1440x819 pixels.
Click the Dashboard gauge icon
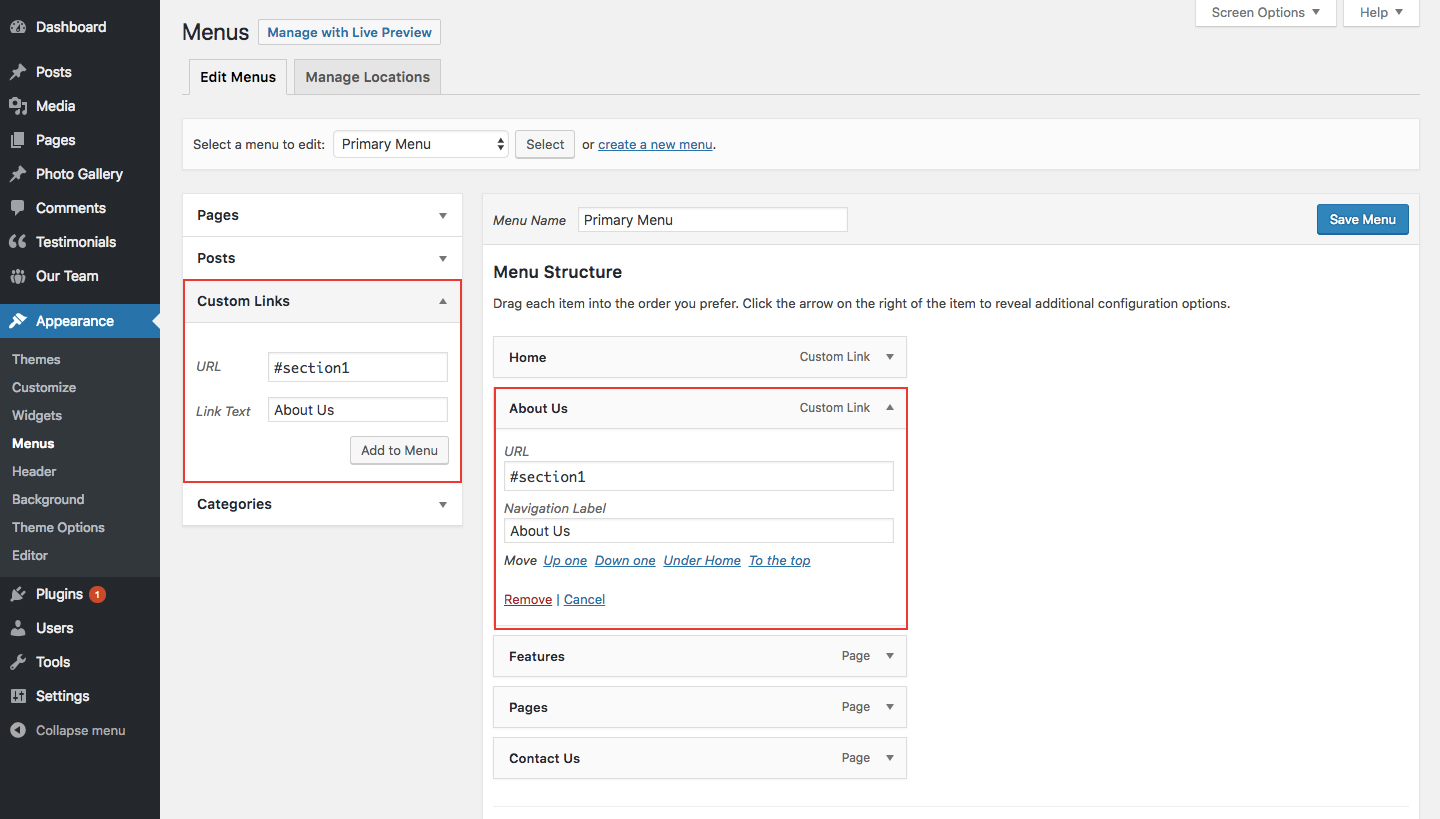tap(18, 27)
